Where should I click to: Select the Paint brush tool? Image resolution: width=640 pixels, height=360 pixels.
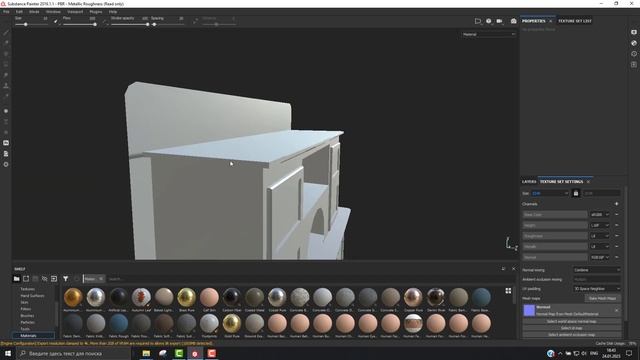(6, 32)
